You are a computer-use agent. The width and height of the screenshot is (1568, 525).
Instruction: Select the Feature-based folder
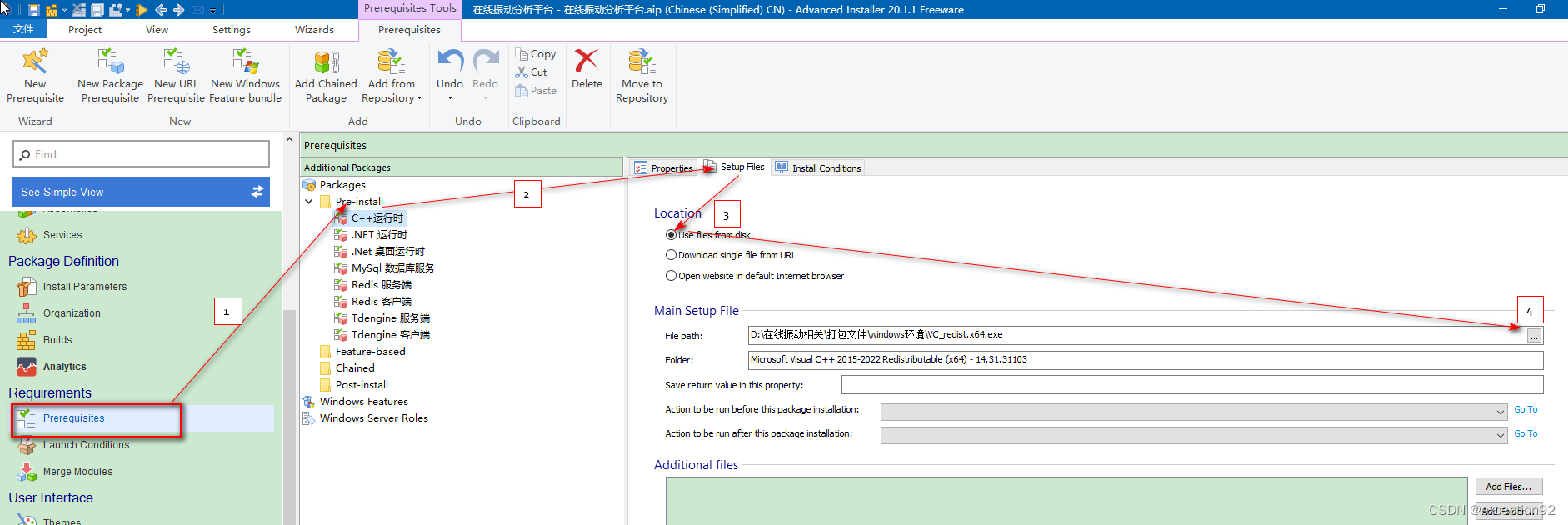[370, 352]
